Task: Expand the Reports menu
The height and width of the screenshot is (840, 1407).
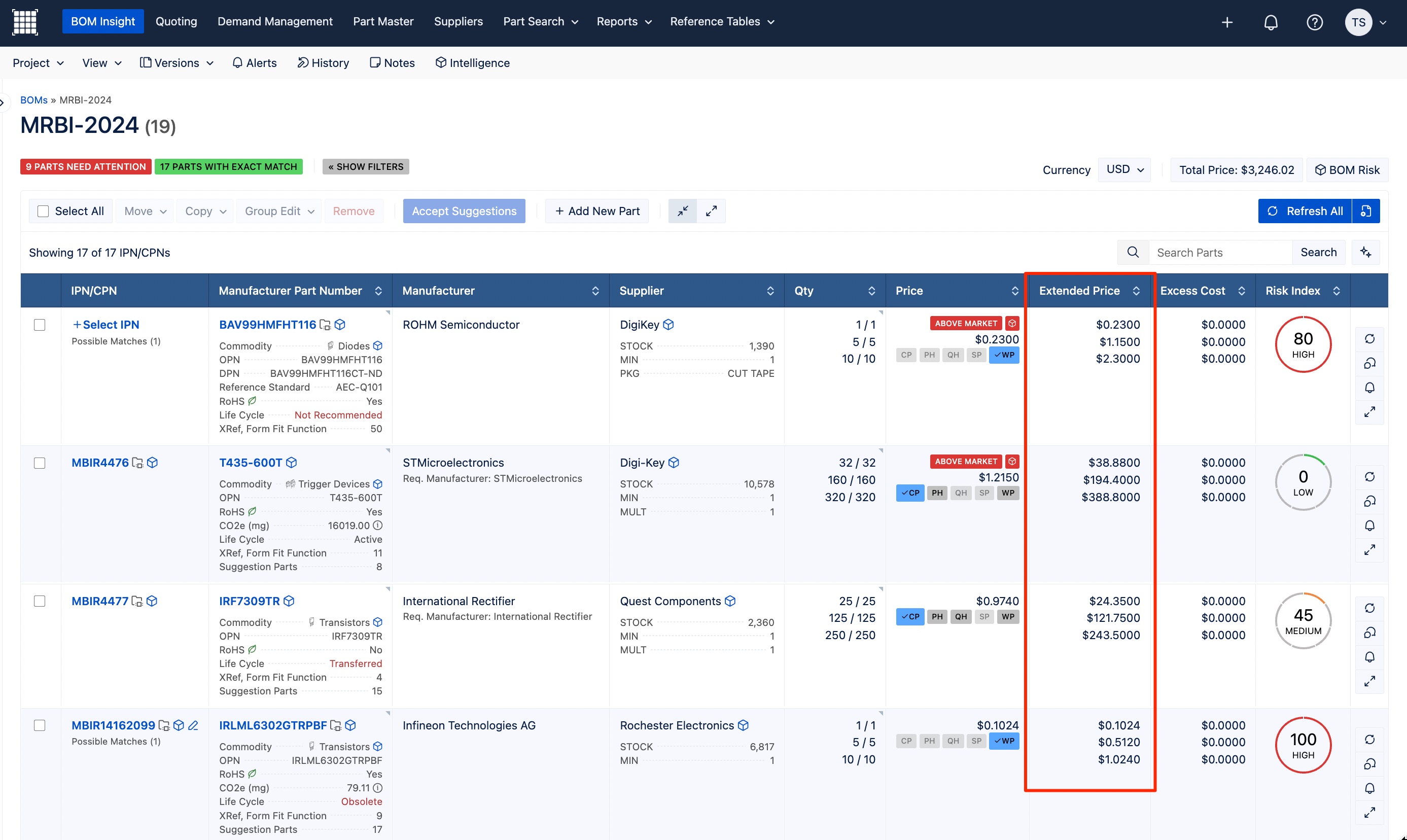Action: pos(624,21)
